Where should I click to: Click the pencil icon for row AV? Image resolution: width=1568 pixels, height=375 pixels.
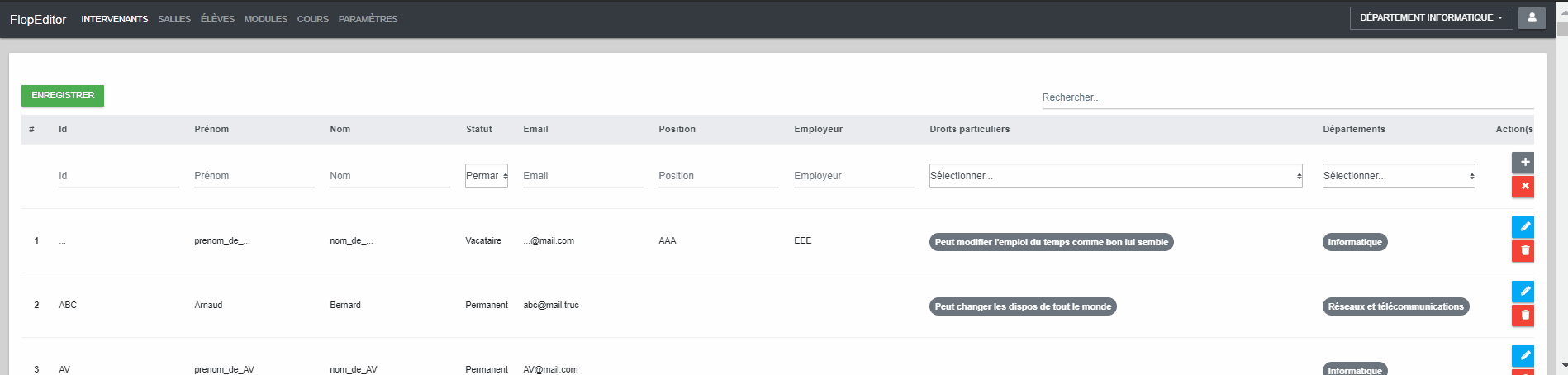pyautogui.click(x=1523, y=356)
